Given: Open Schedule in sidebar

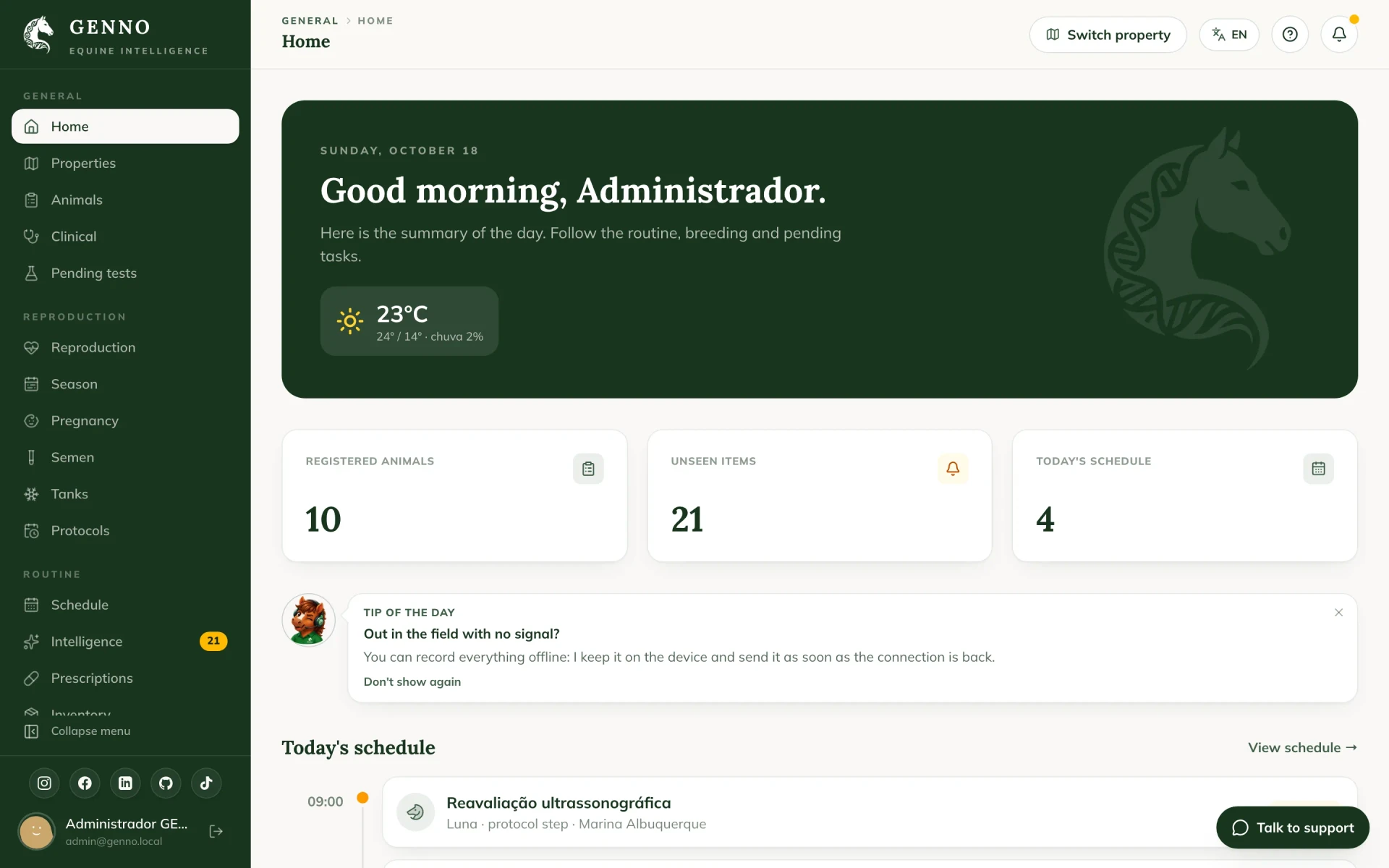Looking at the screenshot, I should point(125,605).
